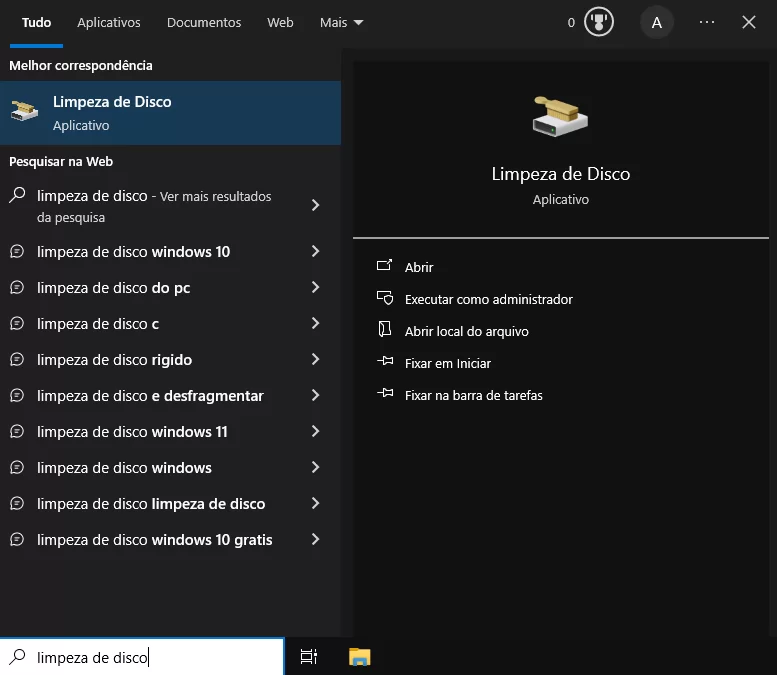
Task: Select suggestion limpeza de disco e desfragmentar
Action: (x=170, y=395)
